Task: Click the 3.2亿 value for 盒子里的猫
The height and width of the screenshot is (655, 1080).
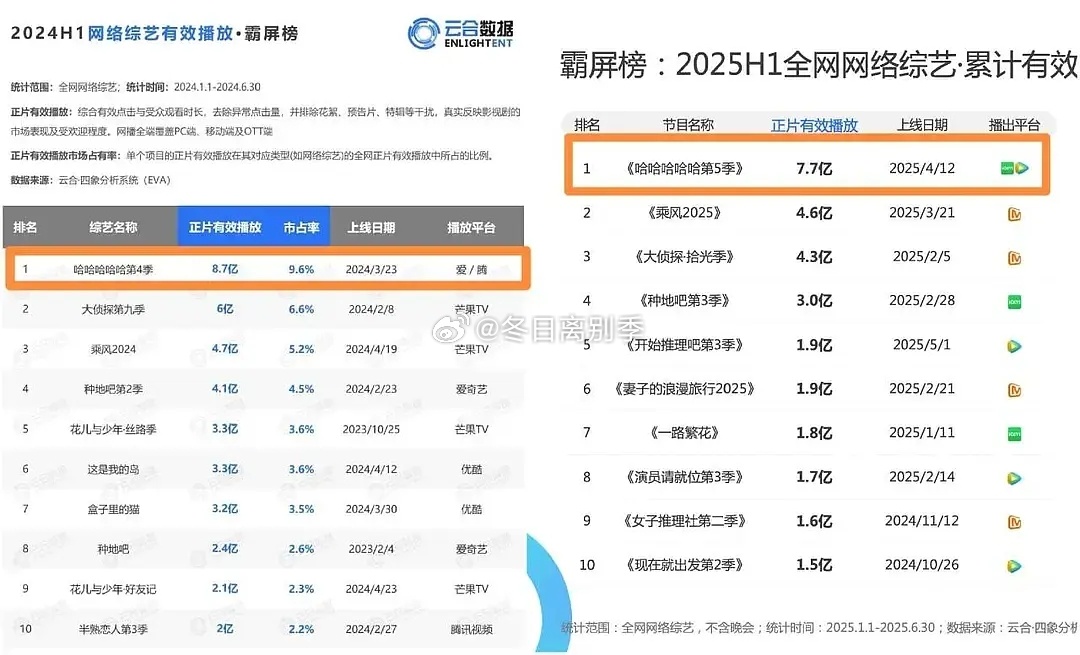Action: point(225,508)
